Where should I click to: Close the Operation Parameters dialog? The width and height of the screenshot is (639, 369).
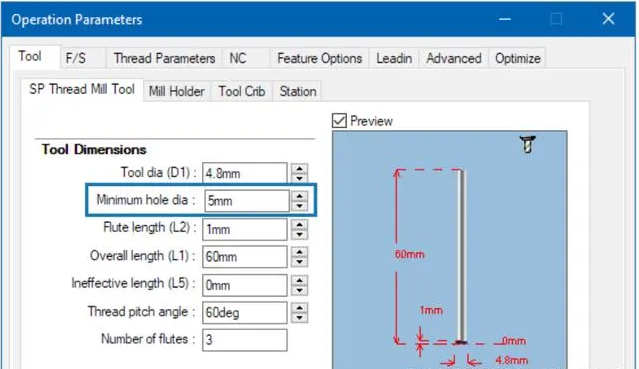608,19
